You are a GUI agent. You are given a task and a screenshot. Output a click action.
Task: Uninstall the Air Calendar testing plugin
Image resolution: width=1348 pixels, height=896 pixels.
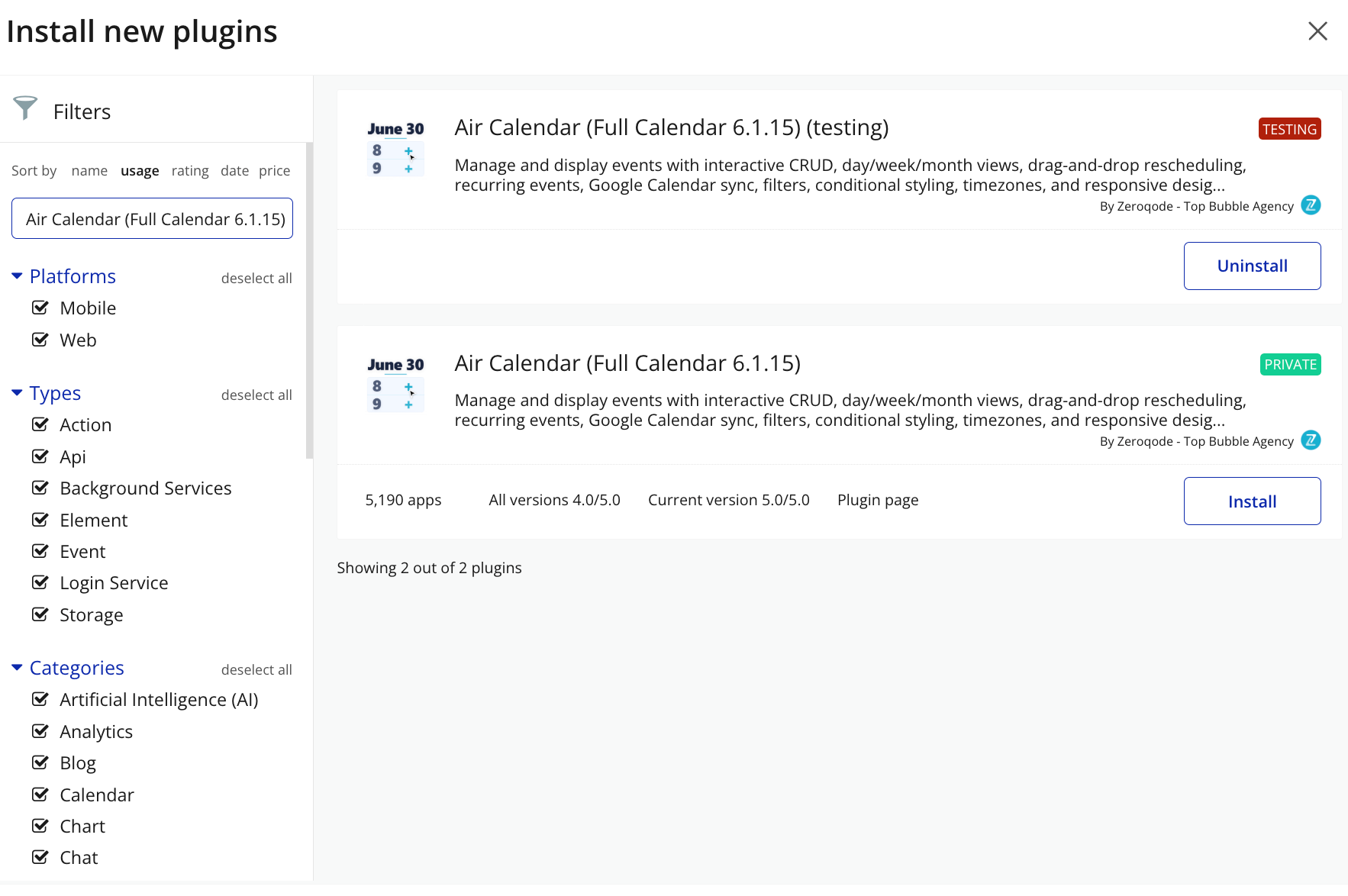[1252, 266]
